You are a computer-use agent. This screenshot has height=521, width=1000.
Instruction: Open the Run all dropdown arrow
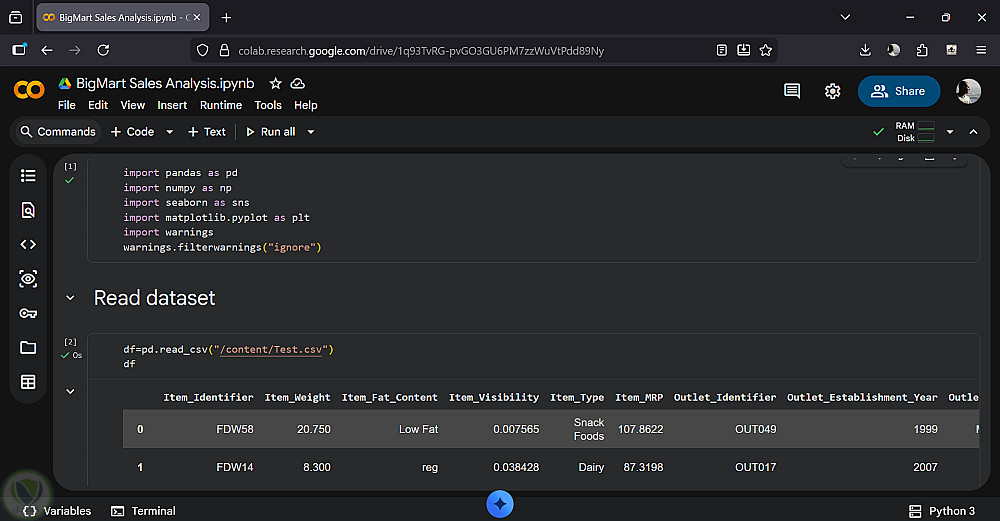pyautogui.click(x=311, y=132)
